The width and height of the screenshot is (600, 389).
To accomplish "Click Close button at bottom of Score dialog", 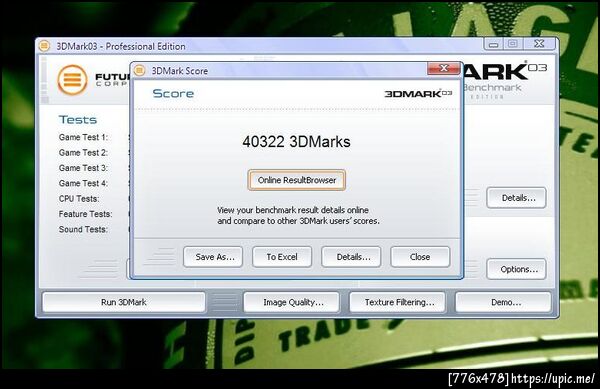I will (420, 257).
